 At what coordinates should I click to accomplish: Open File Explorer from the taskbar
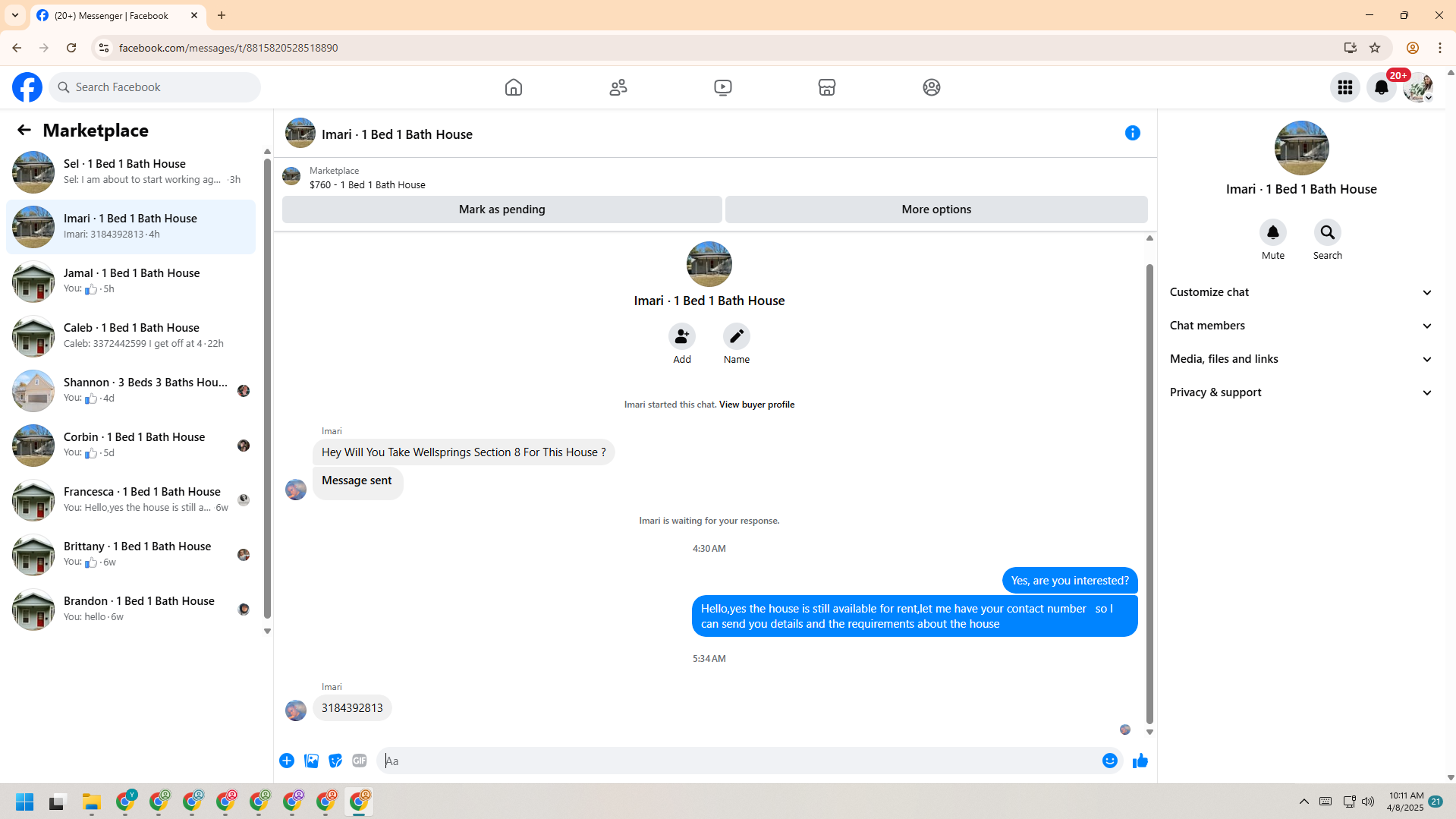[x=92, y=802]
